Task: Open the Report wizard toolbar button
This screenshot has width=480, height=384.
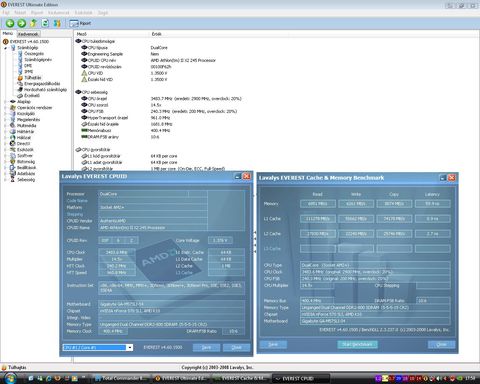Action: tap(80, 23)
